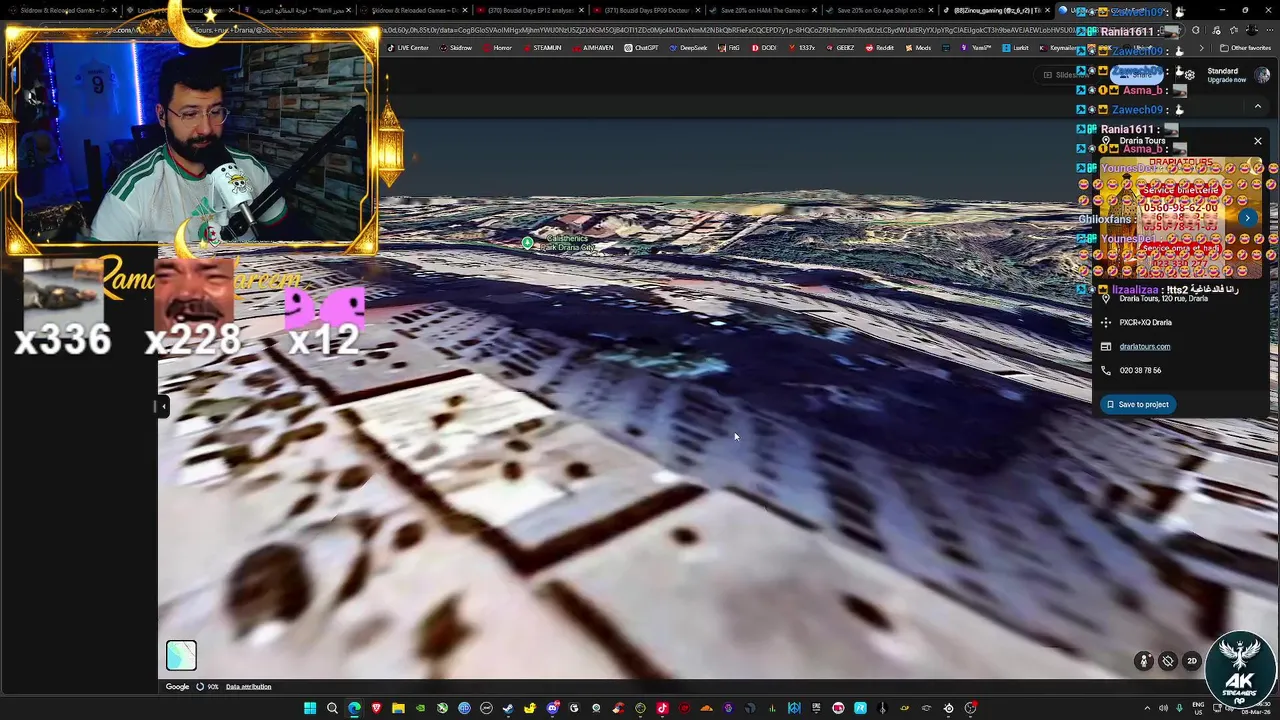Open 1337x bookmark
Image resolution: width=1280 pixels, height=720 pixels.
point(802,48)
